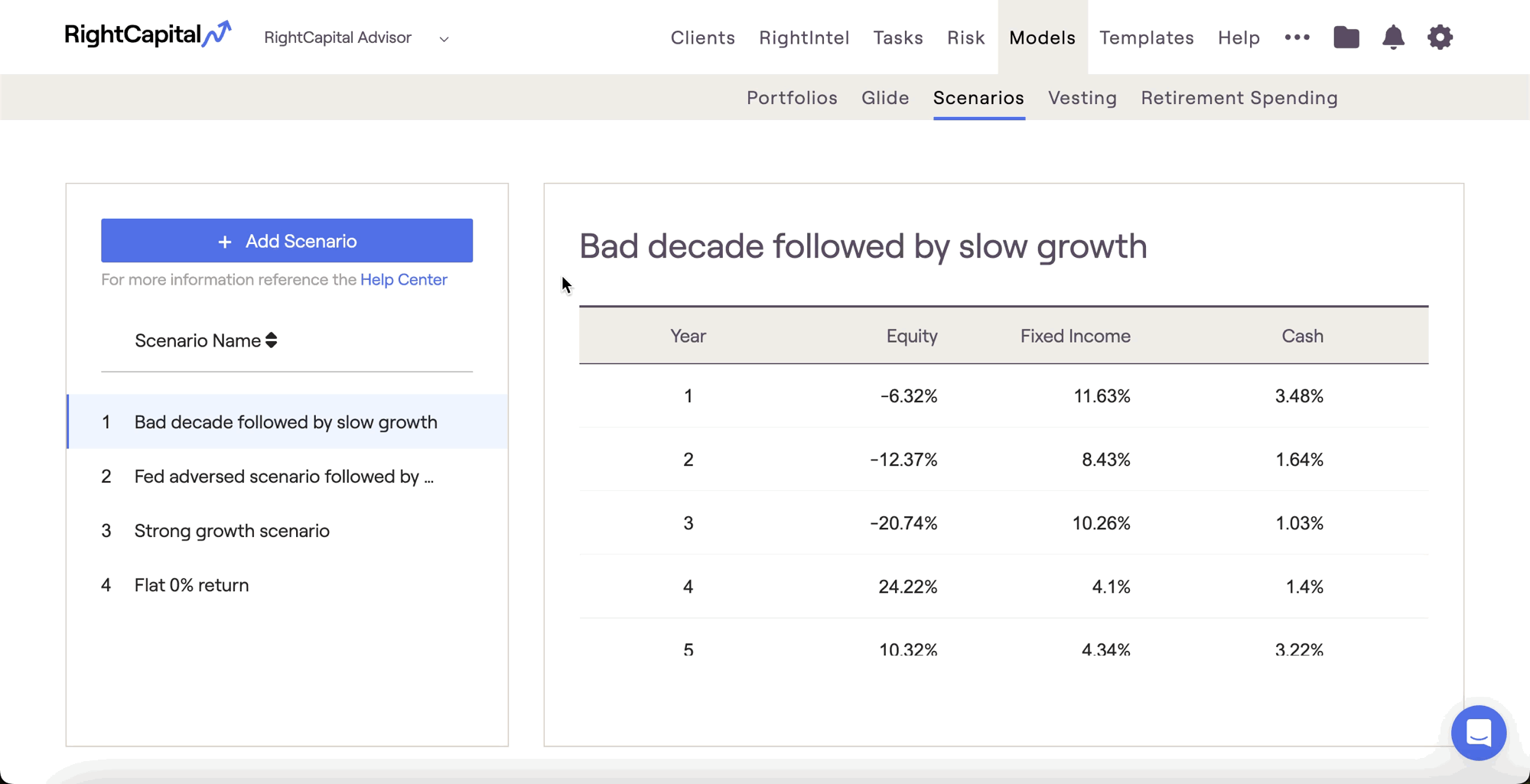Screen dimensions: 1530x784
Task: Select the Flat 0% return scenario
Action: tap(191, 585)
